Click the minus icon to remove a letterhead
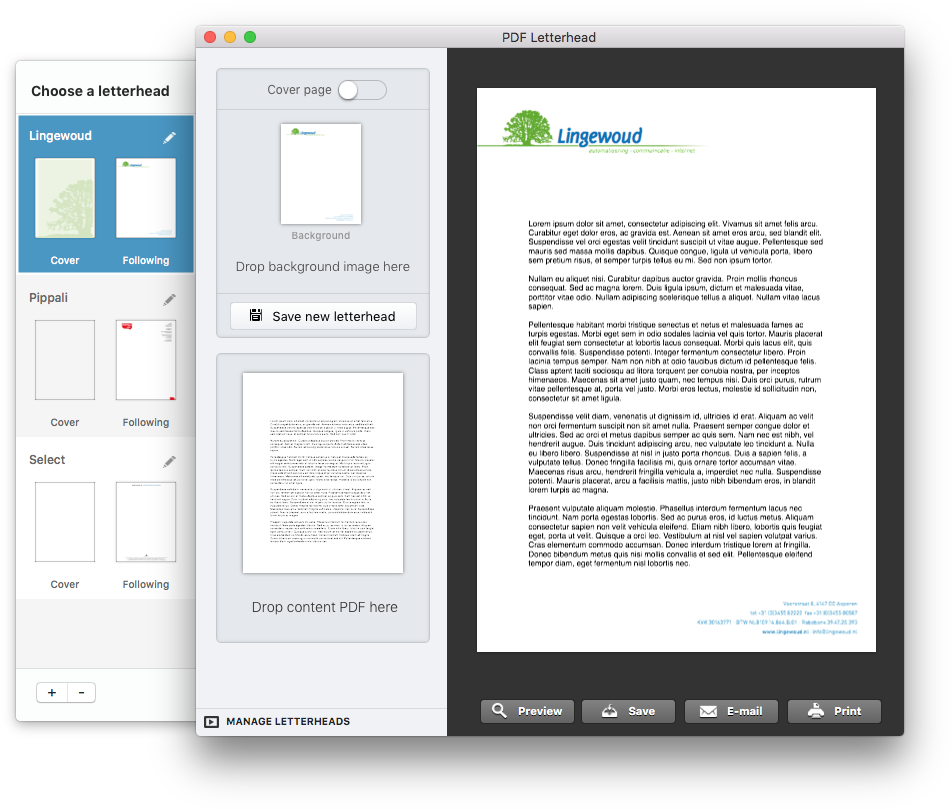Viewport: 952px width, 809px height. 81,692
